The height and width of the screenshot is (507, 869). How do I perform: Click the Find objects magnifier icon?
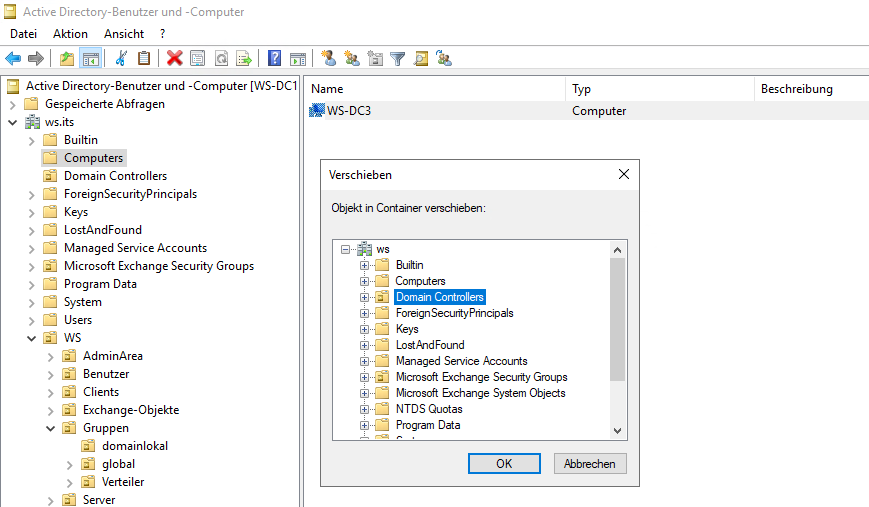[x=421, y=58]
